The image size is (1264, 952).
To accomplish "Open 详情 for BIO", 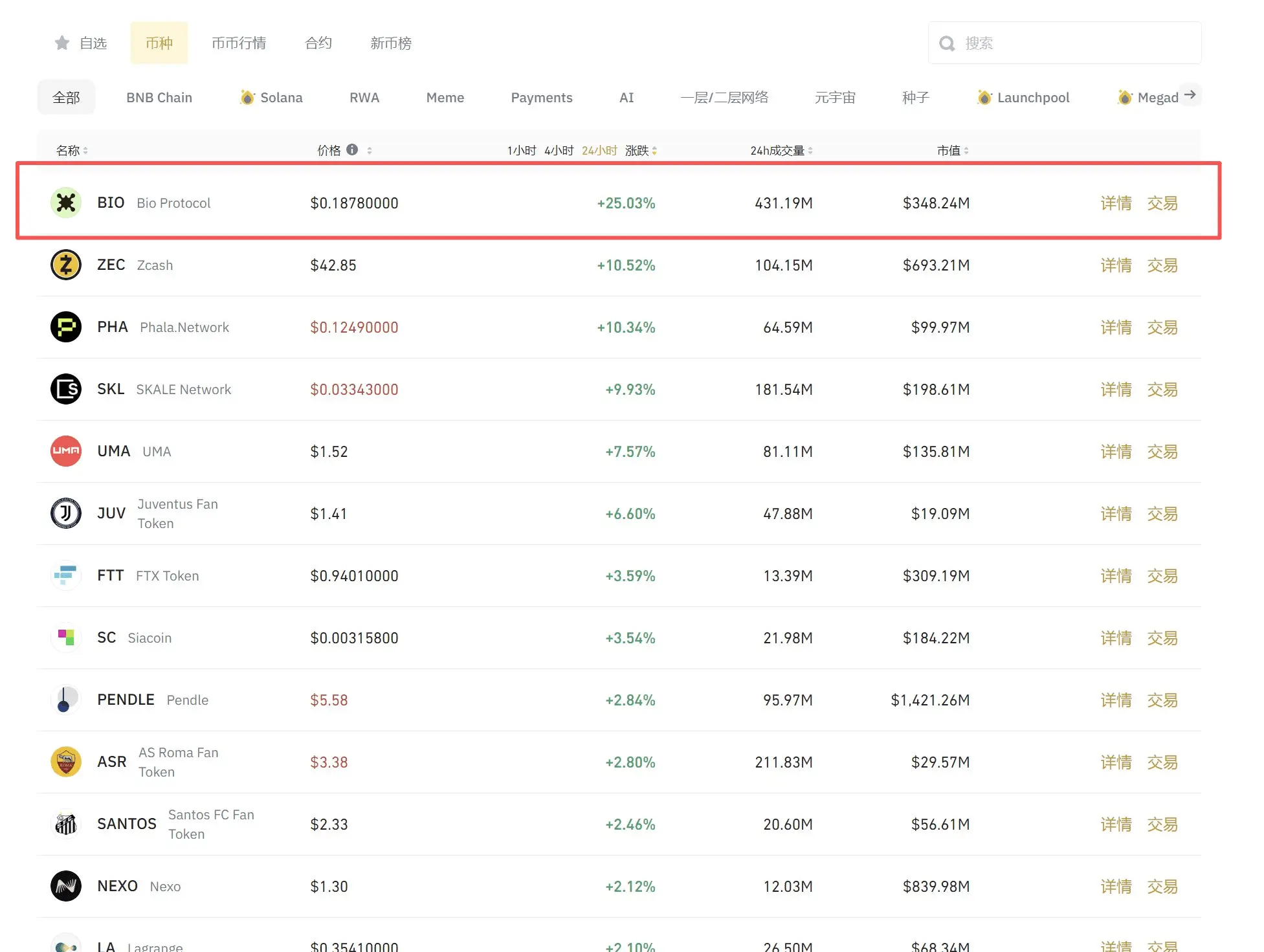I will [1116, 203].
